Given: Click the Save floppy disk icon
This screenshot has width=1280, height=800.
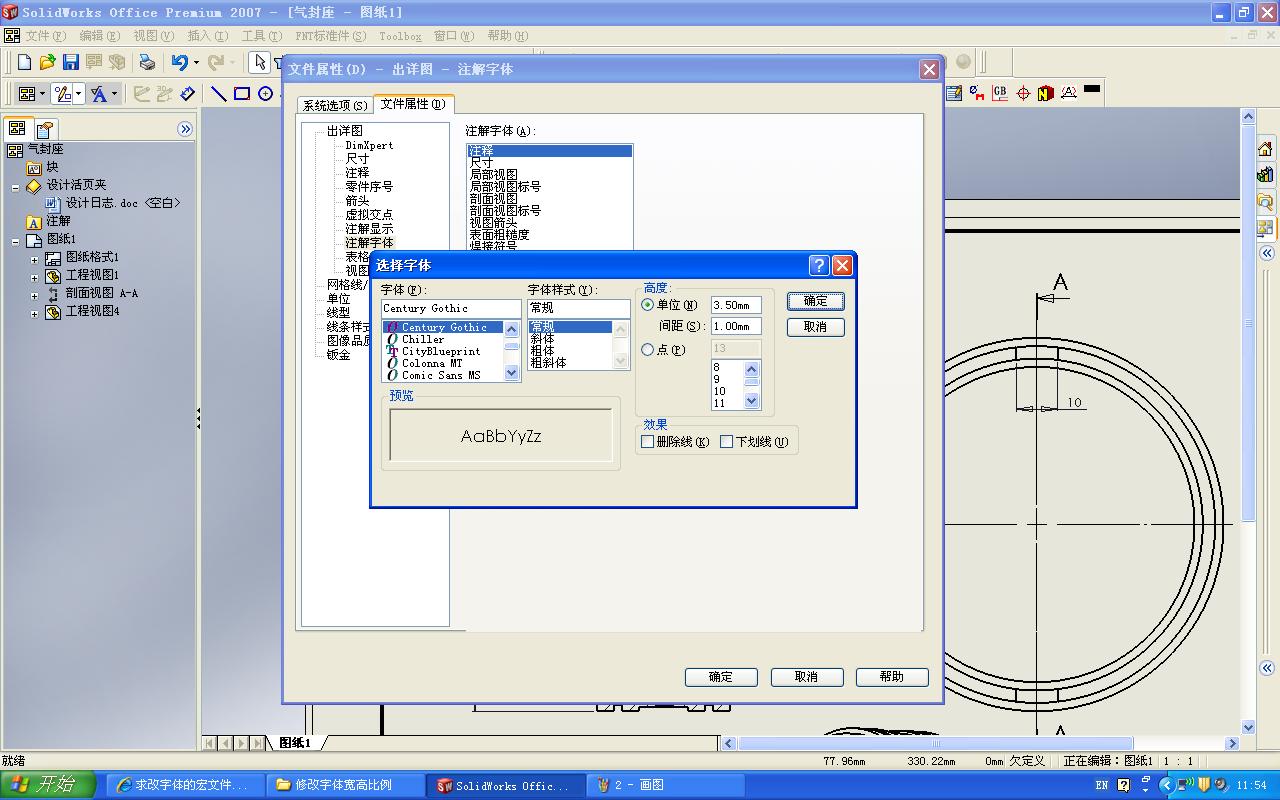Looking at the screenshot, I should tap(71, 63).
